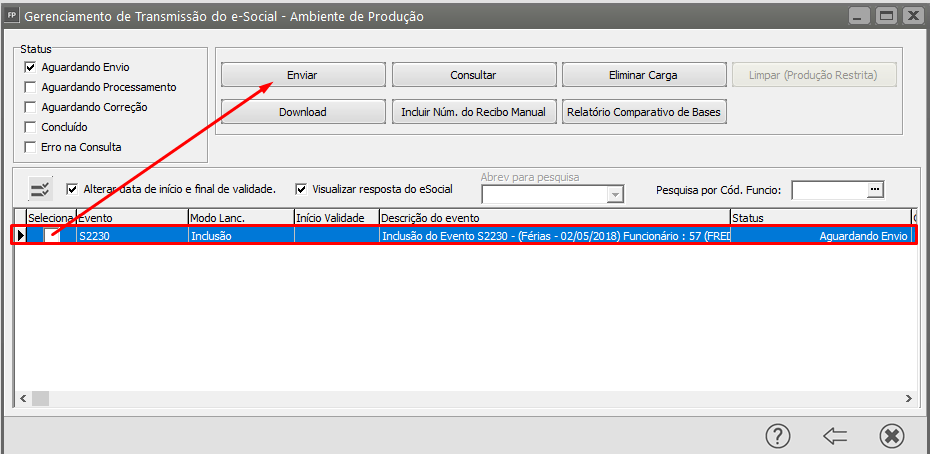Click the select-all checklist icon
Viewport: 930px width, 454px height.
42,189
